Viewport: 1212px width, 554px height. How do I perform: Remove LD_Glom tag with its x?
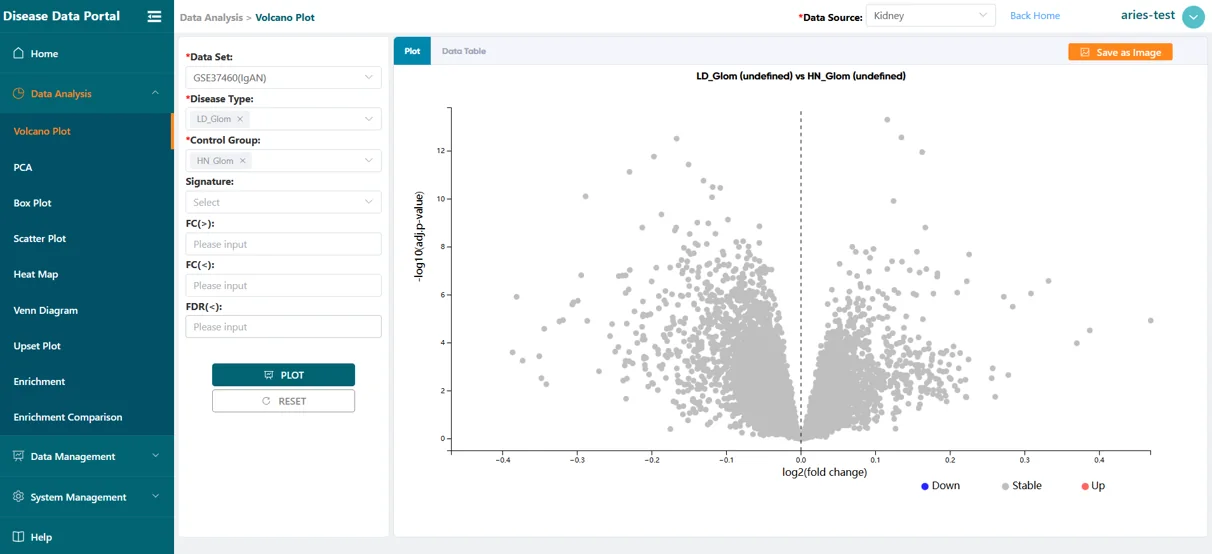(240, 119)
